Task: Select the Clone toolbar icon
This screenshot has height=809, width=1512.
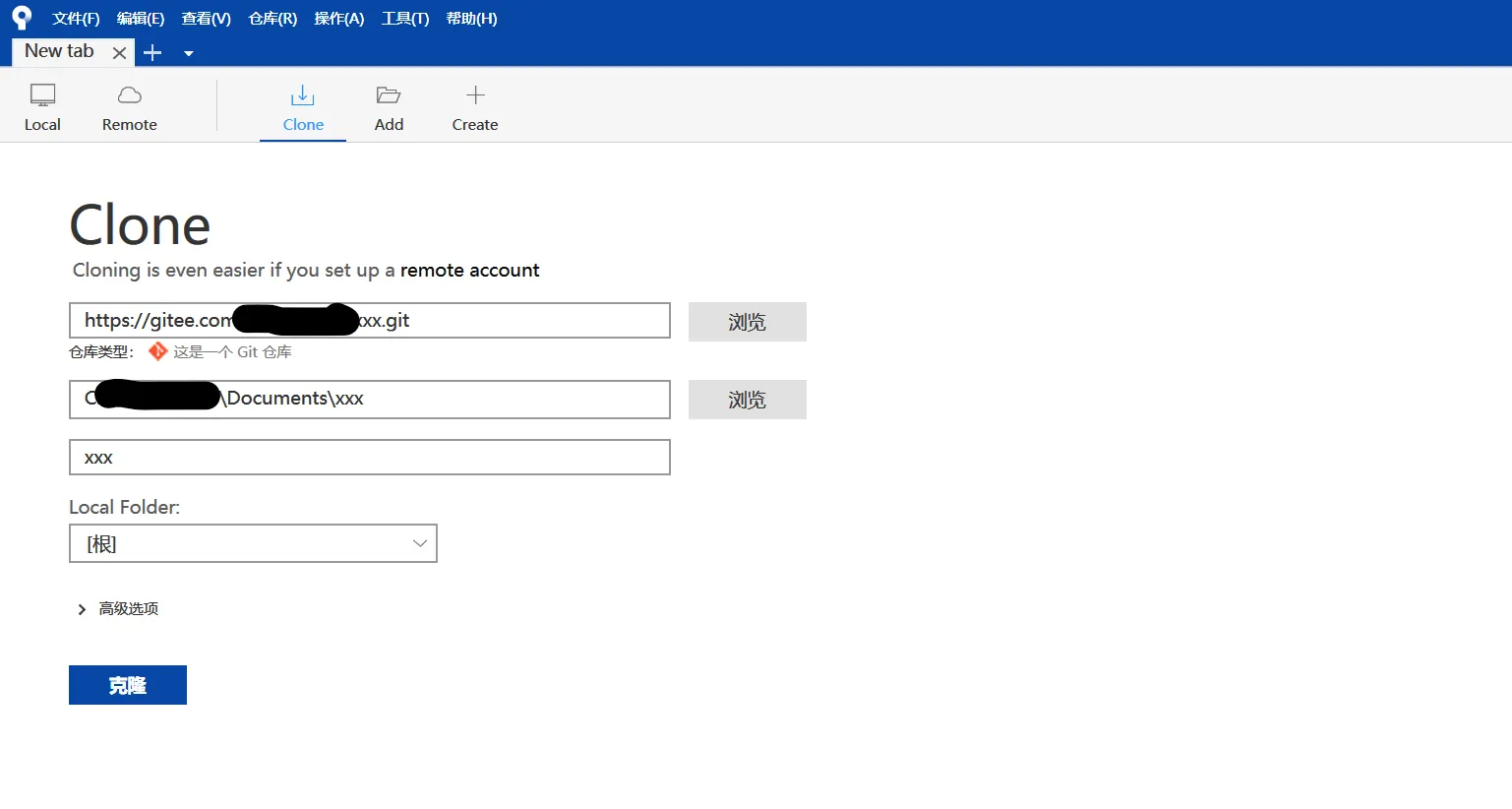Action: (303, 96)
